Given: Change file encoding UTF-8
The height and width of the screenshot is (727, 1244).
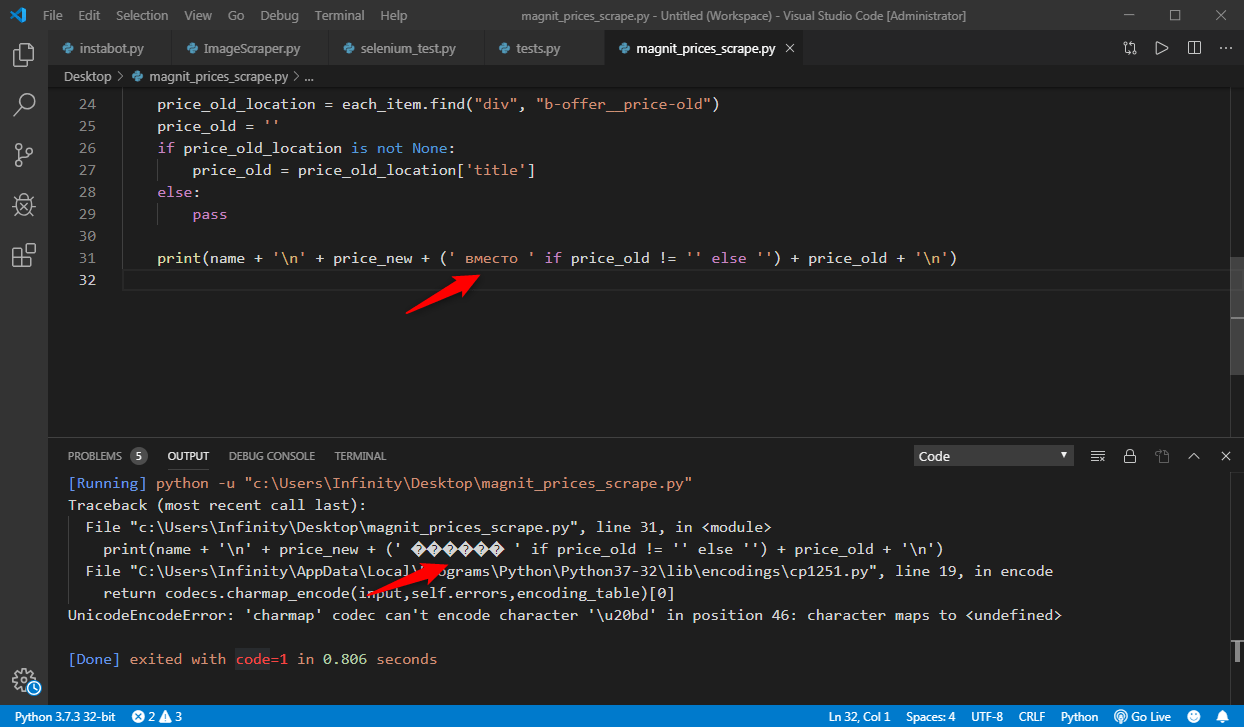Looking at the screenshot, I should (988, 717).
